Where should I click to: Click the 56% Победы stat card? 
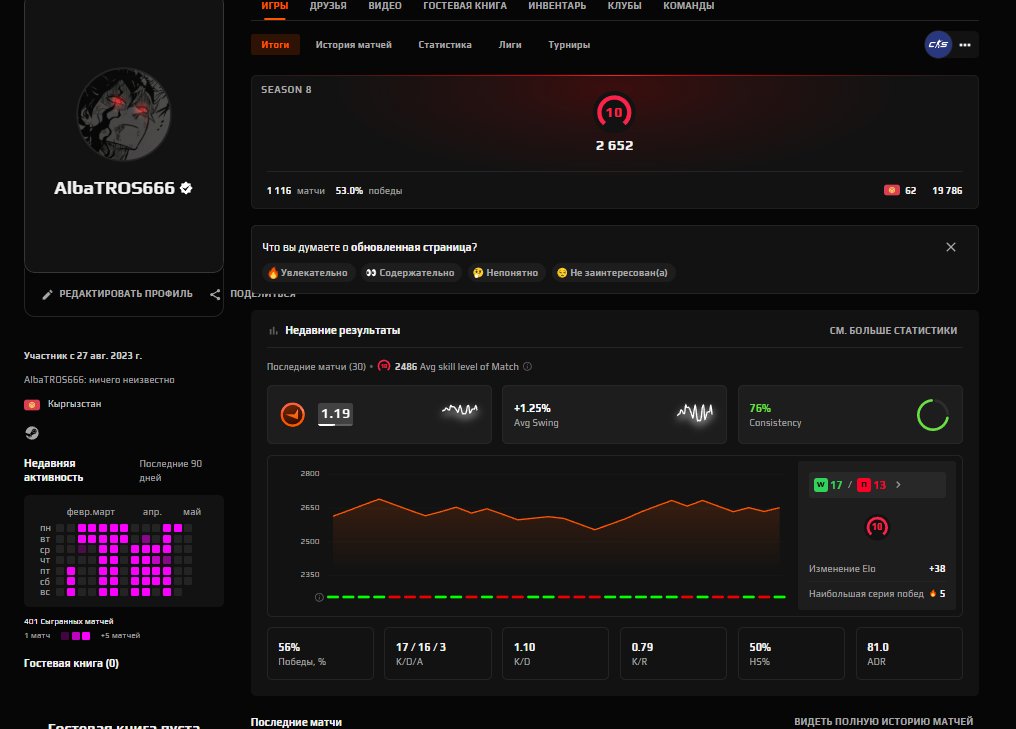[320, 653]
